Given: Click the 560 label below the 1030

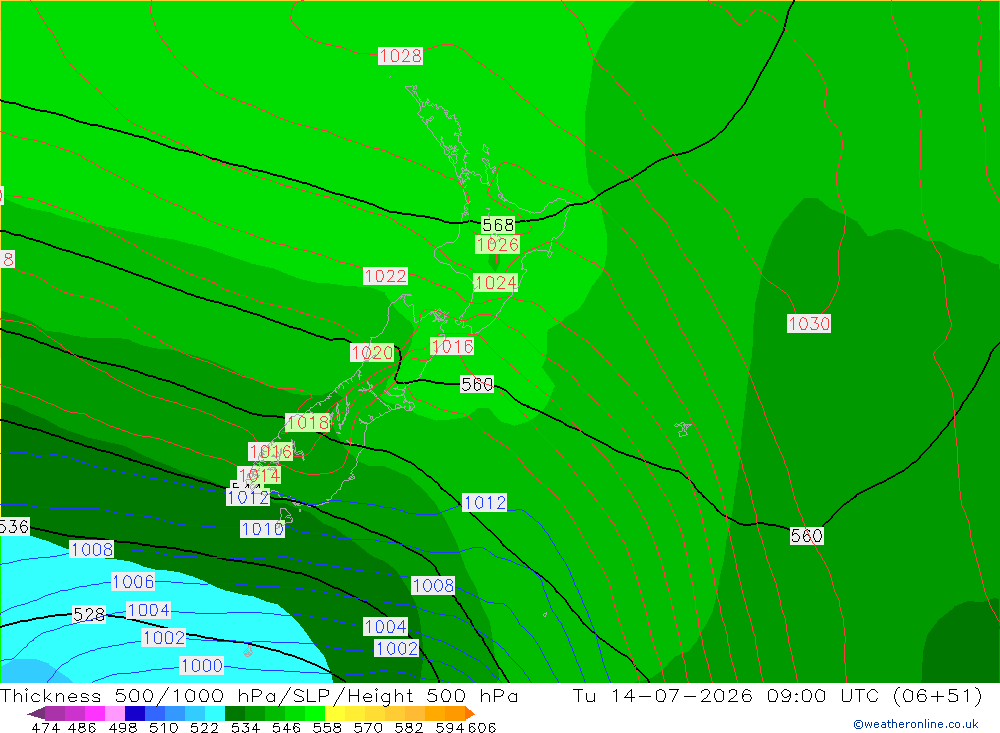Looking at the screenshot, I should click(806, 536).
